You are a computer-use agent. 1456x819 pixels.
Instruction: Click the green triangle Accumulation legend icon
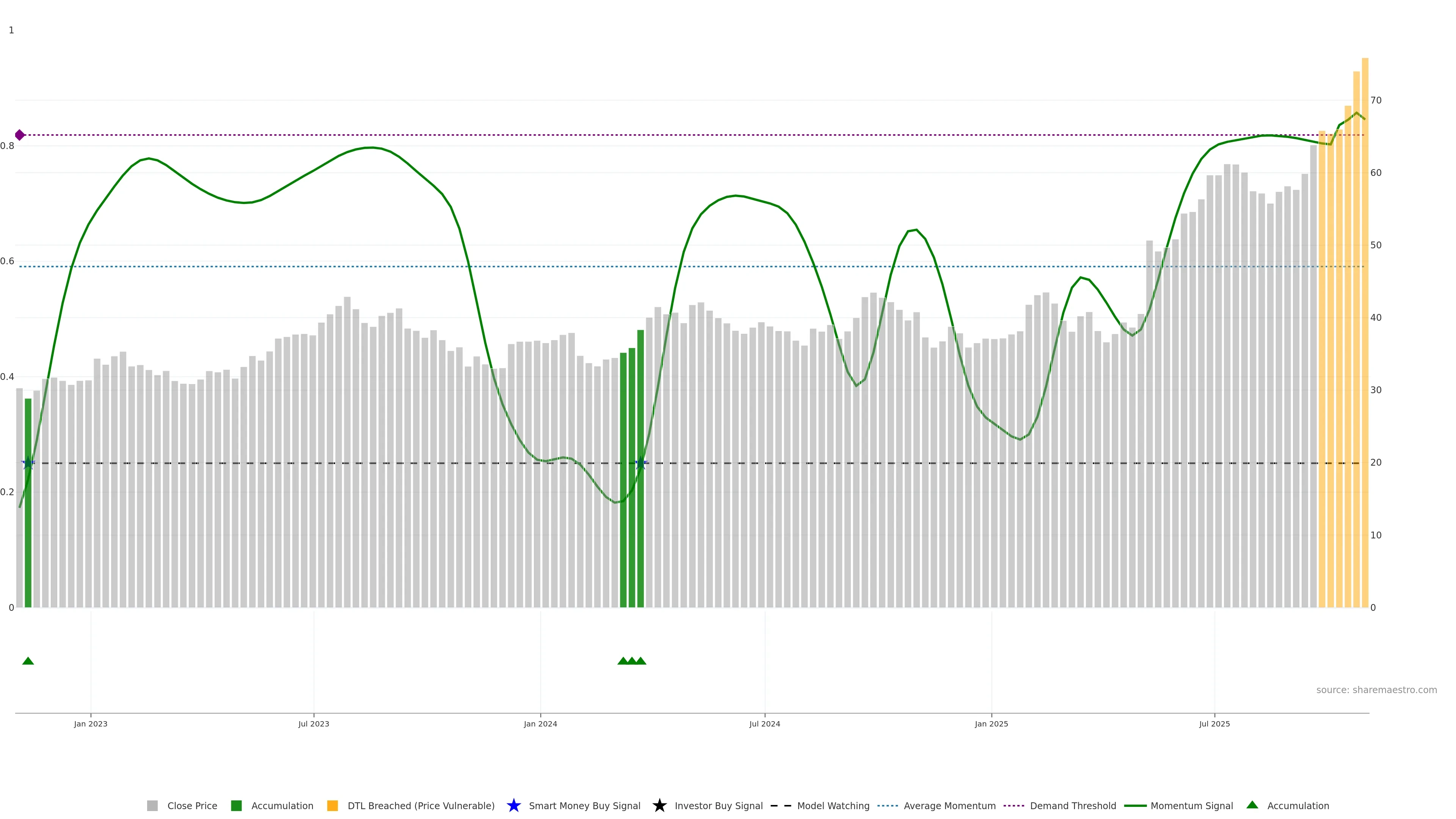[1252, 805]
